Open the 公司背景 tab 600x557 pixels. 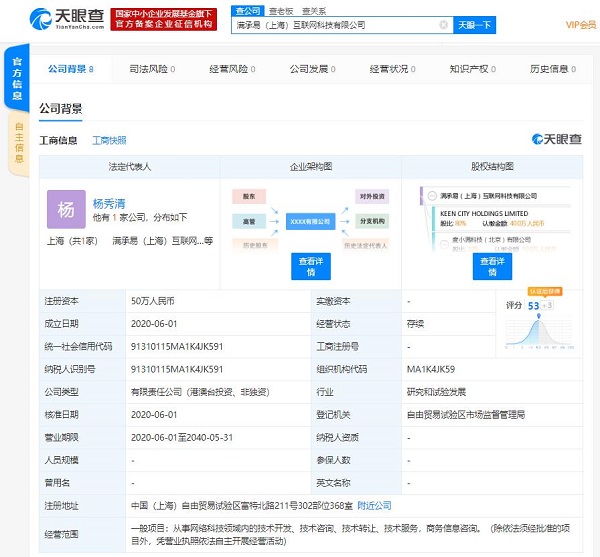70,69
